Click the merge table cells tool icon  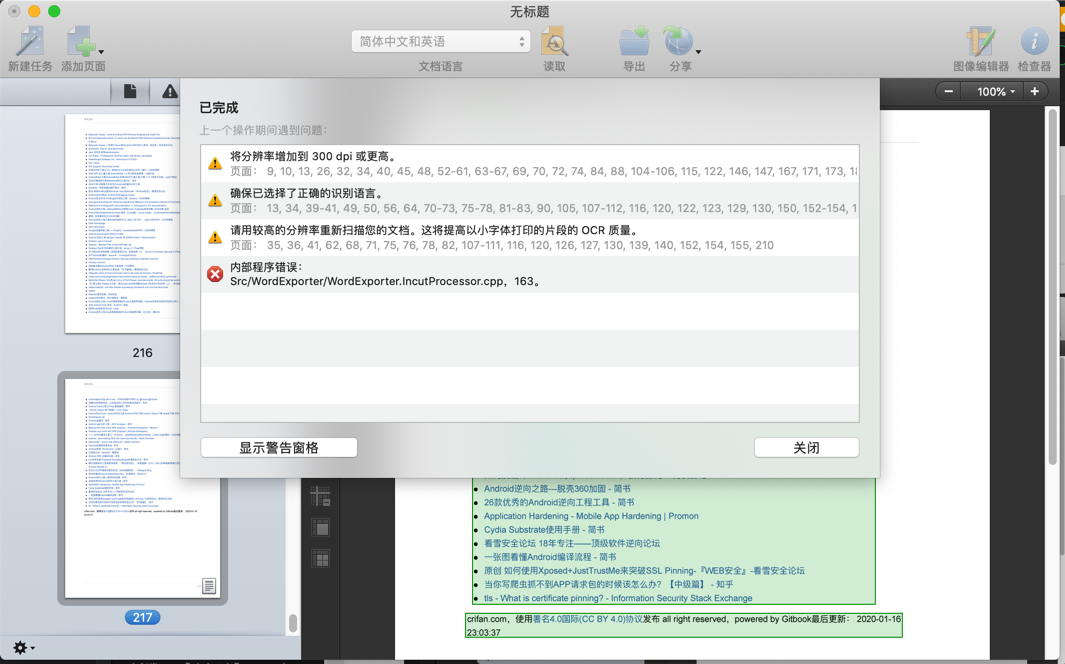click(320, 527)
